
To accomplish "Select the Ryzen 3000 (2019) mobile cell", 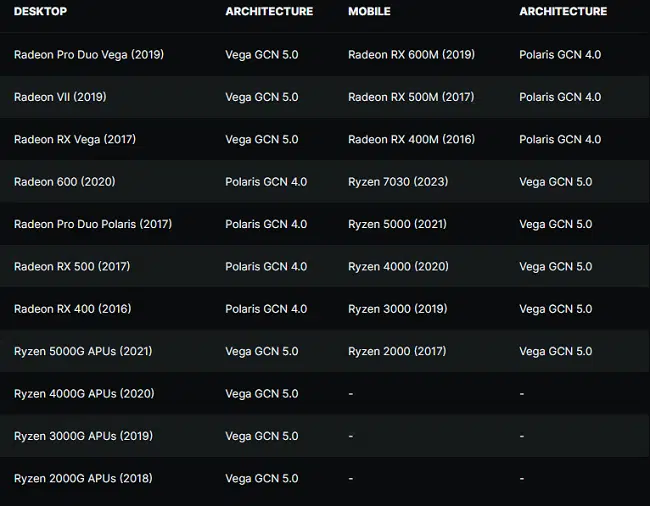I will pos(398,309).
